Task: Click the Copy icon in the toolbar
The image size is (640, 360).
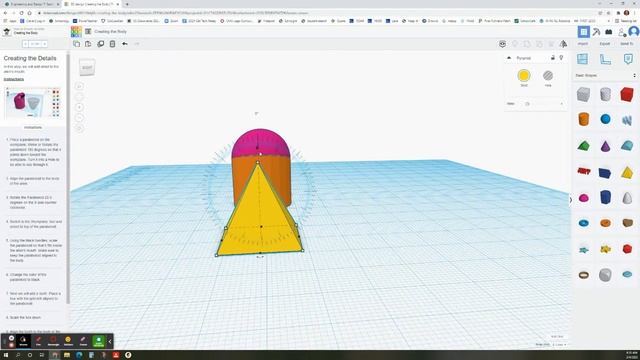Action: tap(76, 44)
